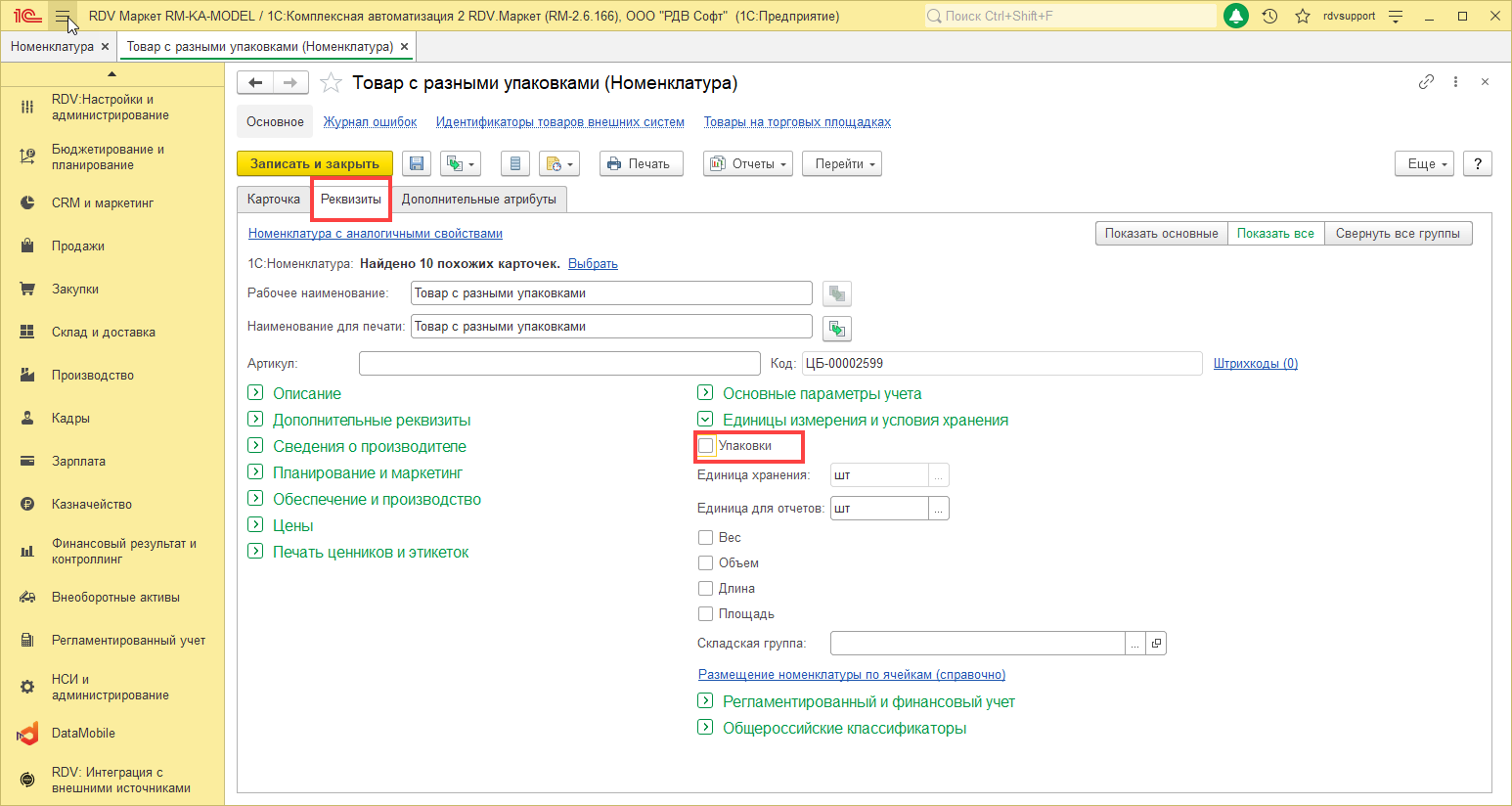This screenshot has height=806, width=1512.
Task: Copy link using chain icon
Action: click(1426, 82)
